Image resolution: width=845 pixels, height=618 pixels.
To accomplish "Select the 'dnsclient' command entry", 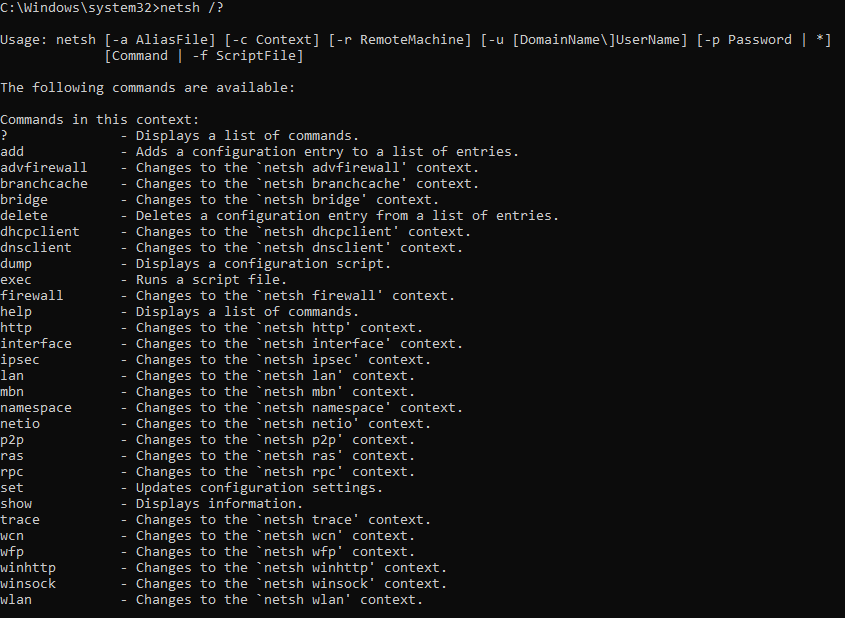I will coord(36,248).
